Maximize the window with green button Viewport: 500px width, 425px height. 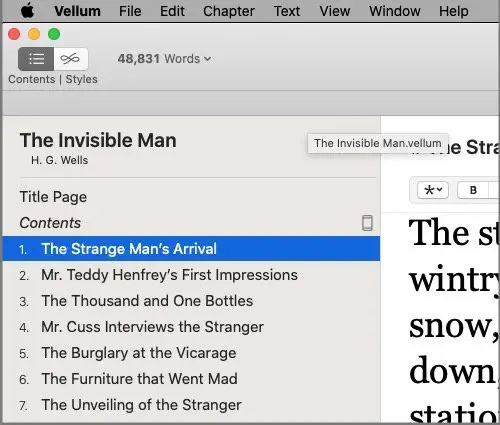[54, 34]
